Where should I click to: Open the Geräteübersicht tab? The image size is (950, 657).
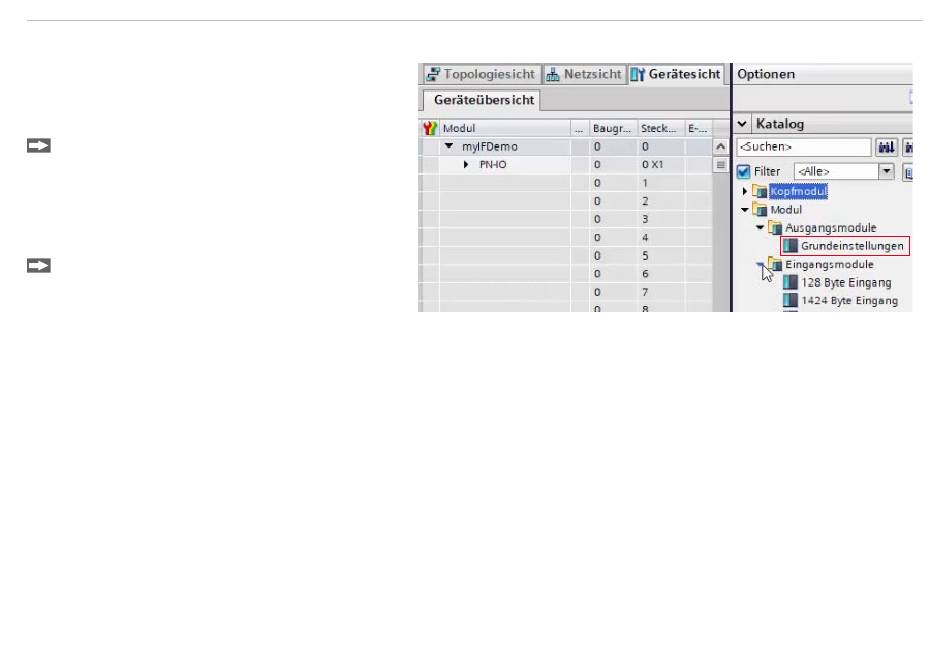482,100
